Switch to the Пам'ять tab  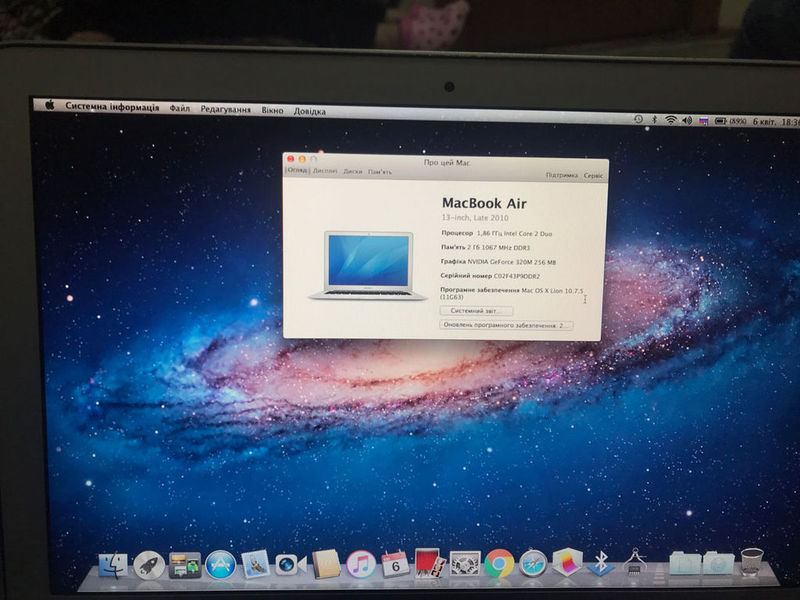coord(380,172)
